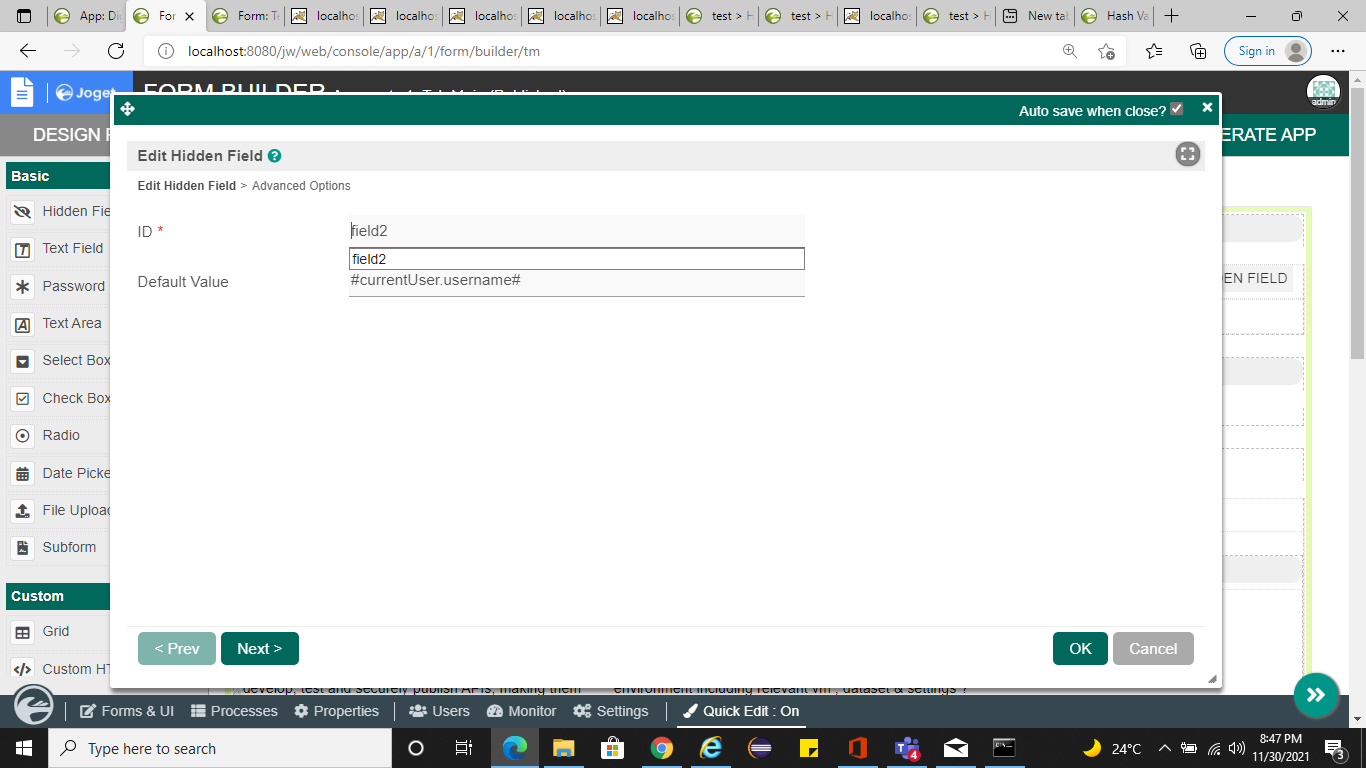The image size is (1366, 768).
Task: Click the browser address bar URL
Action: click(364, 51)
